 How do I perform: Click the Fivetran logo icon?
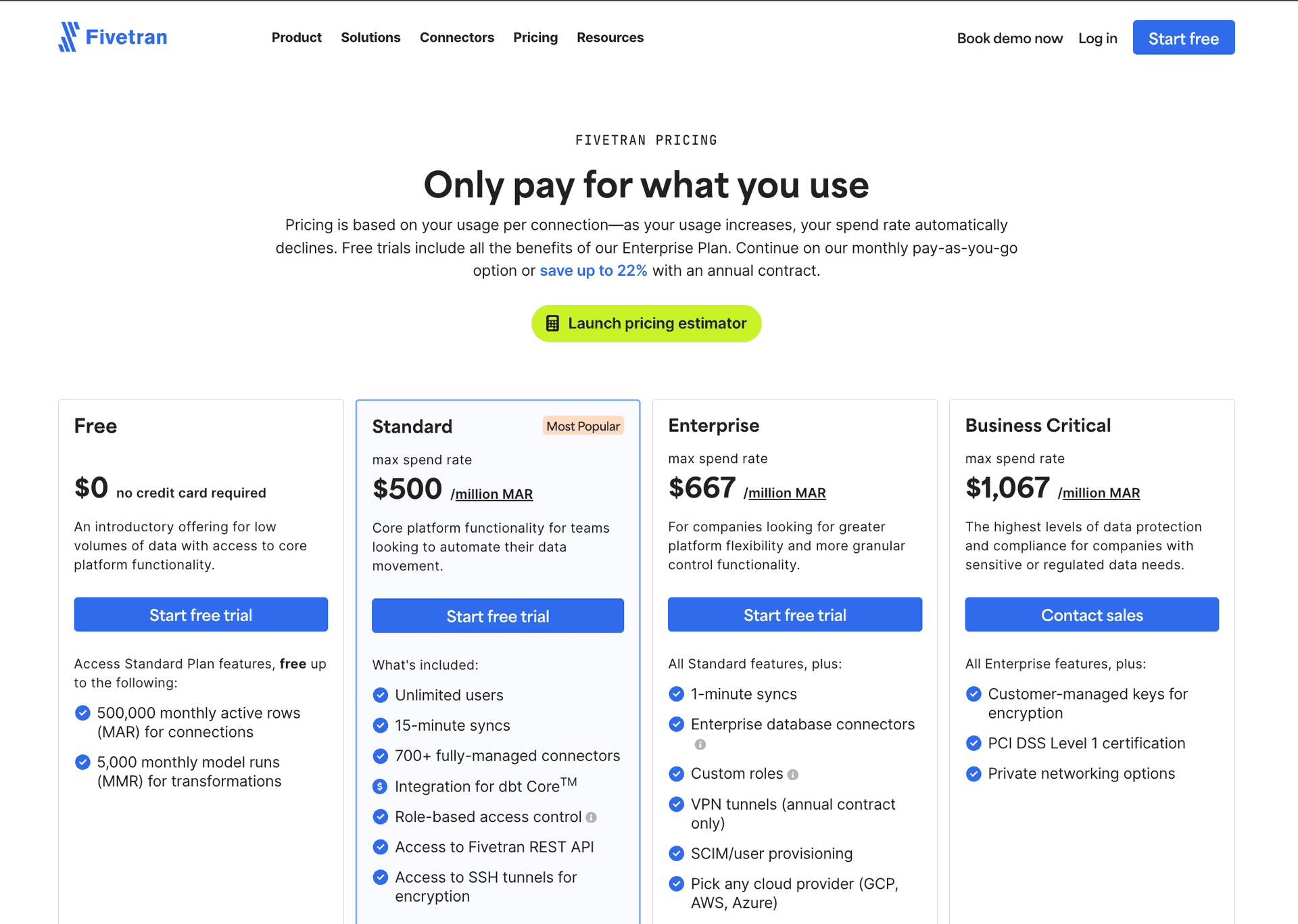(68, 37)
